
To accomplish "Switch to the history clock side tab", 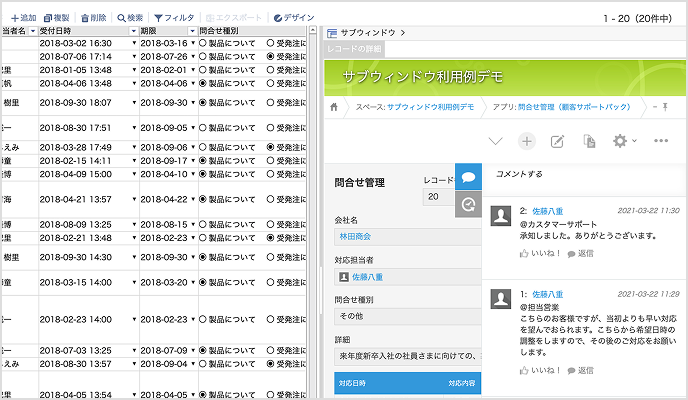I will coord(468,204).
